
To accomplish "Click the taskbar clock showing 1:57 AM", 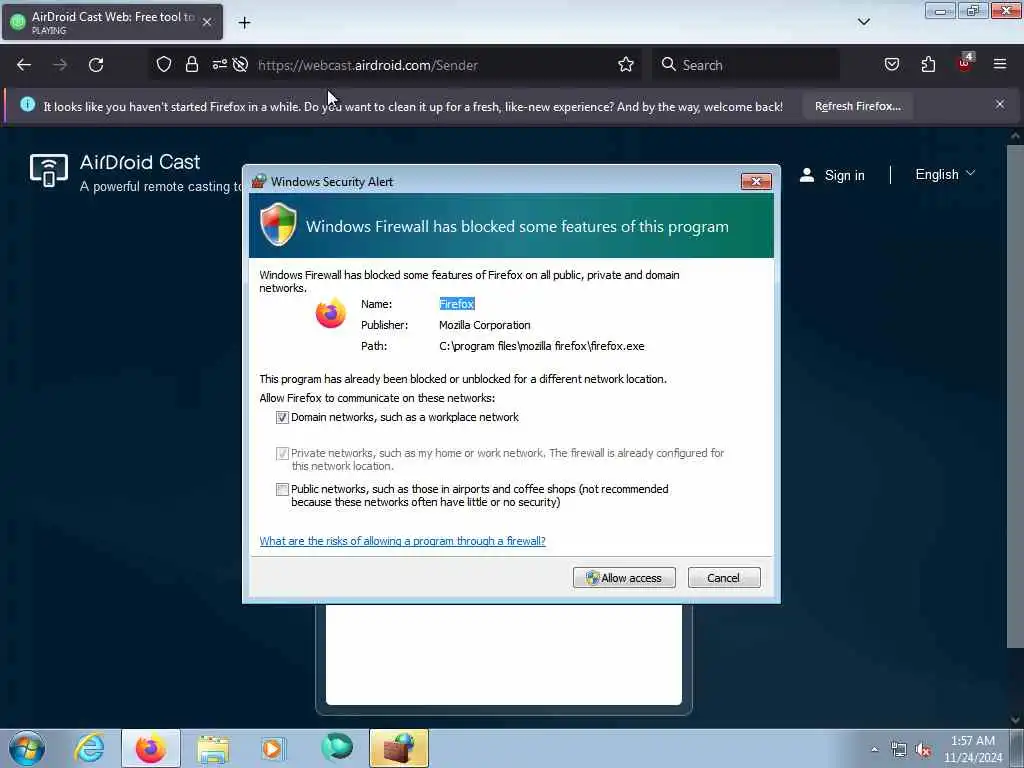I will point(973,748).
